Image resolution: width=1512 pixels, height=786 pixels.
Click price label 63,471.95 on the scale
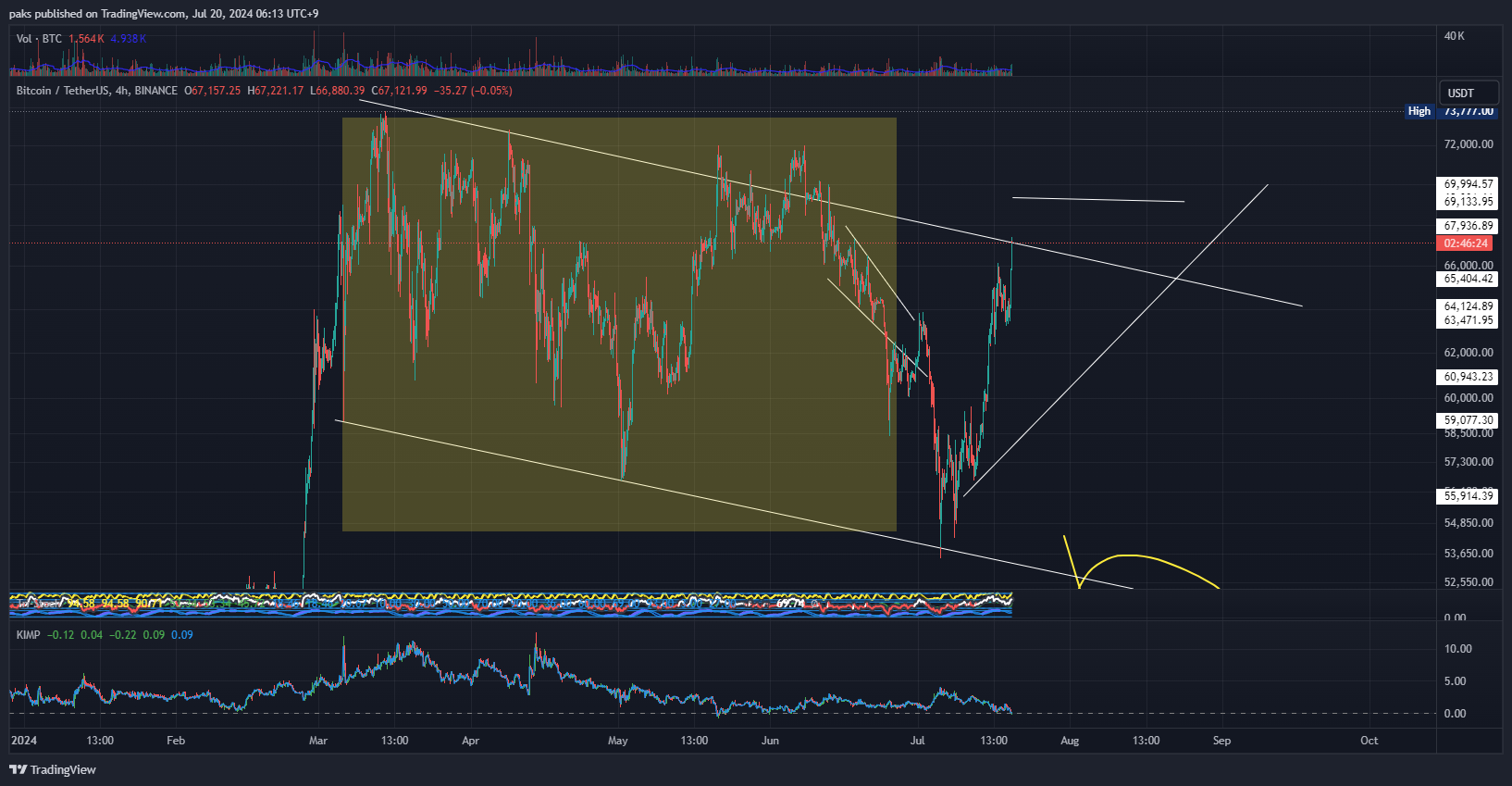pos(1469,320)
